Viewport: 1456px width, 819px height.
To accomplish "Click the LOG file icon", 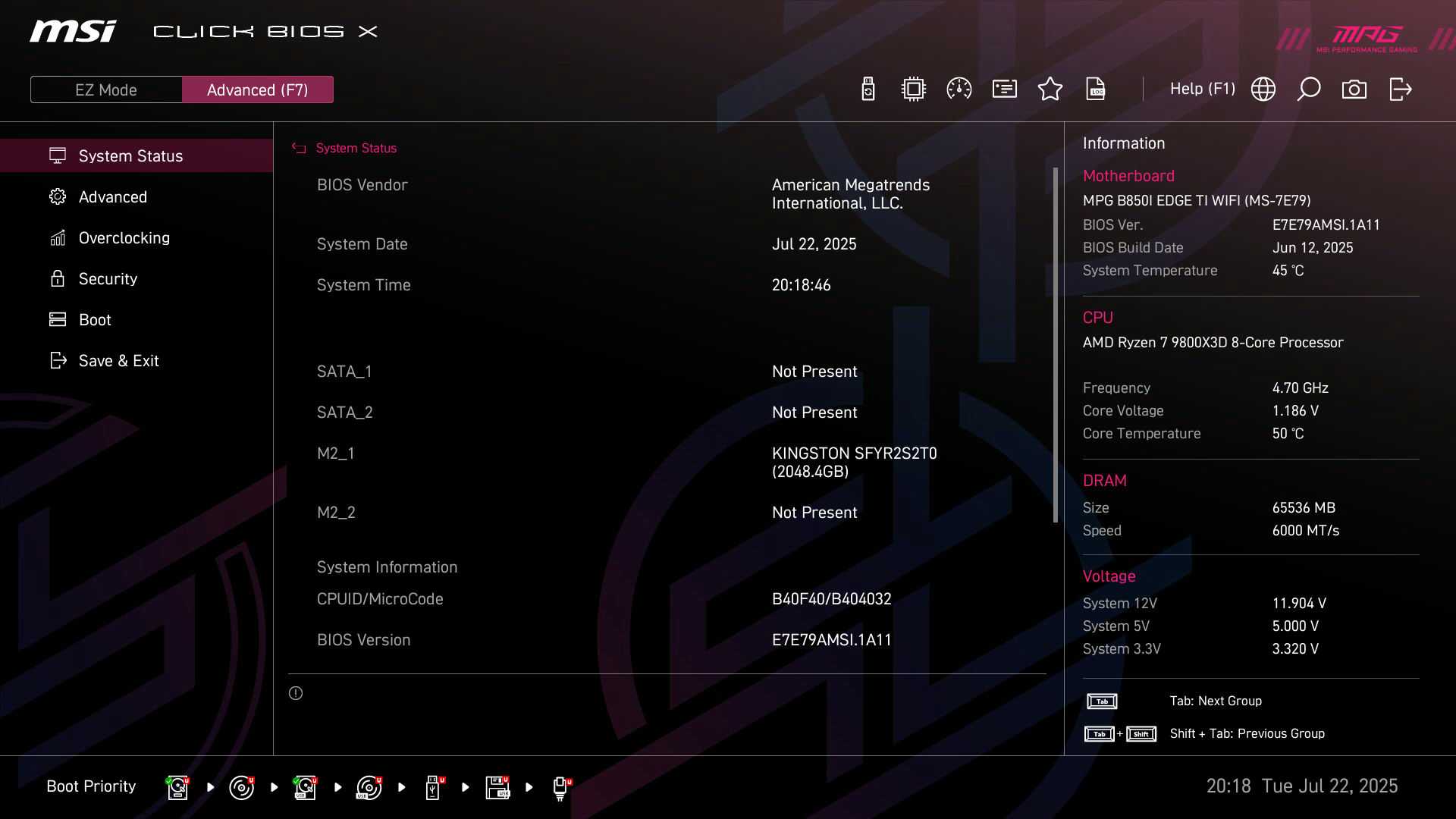I will (x=1096, y=89).
